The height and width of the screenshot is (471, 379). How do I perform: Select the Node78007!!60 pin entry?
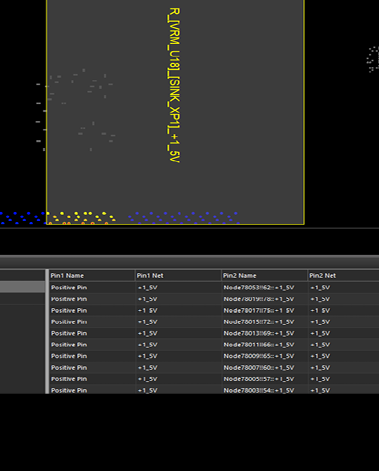point(259,367)
